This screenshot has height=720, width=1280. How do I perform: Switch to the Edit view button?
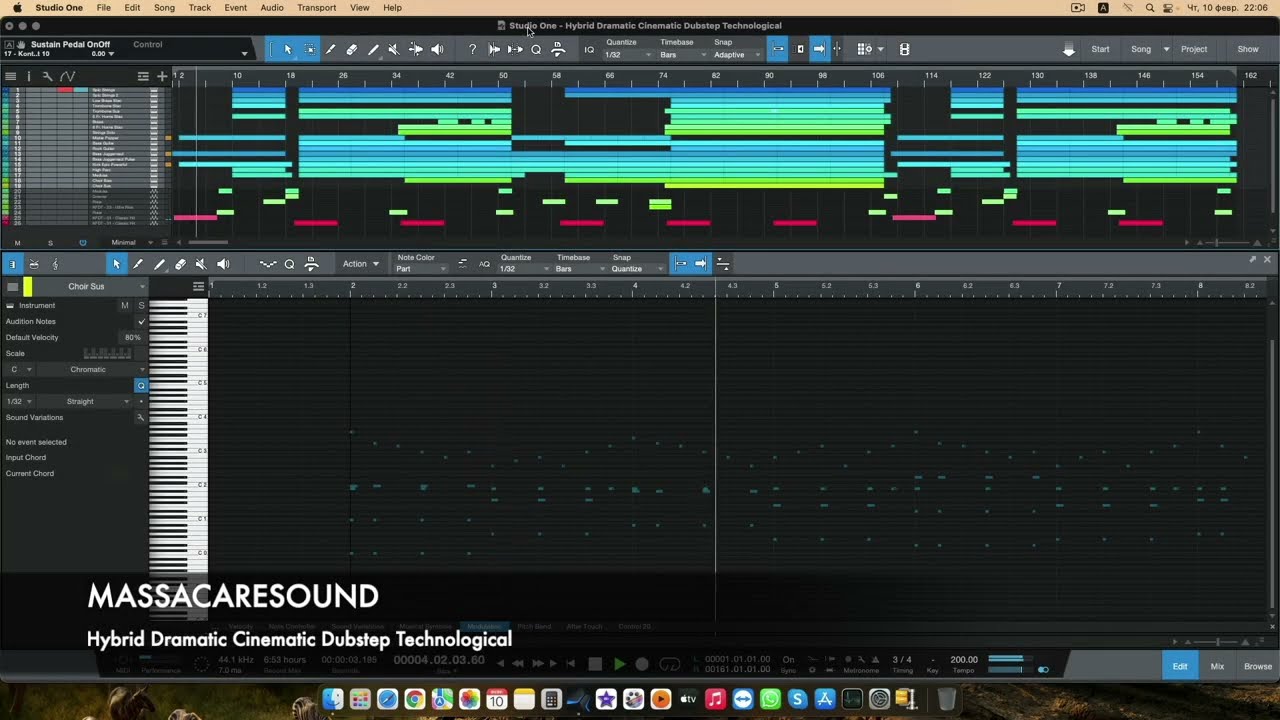(x=1180, y=666)
